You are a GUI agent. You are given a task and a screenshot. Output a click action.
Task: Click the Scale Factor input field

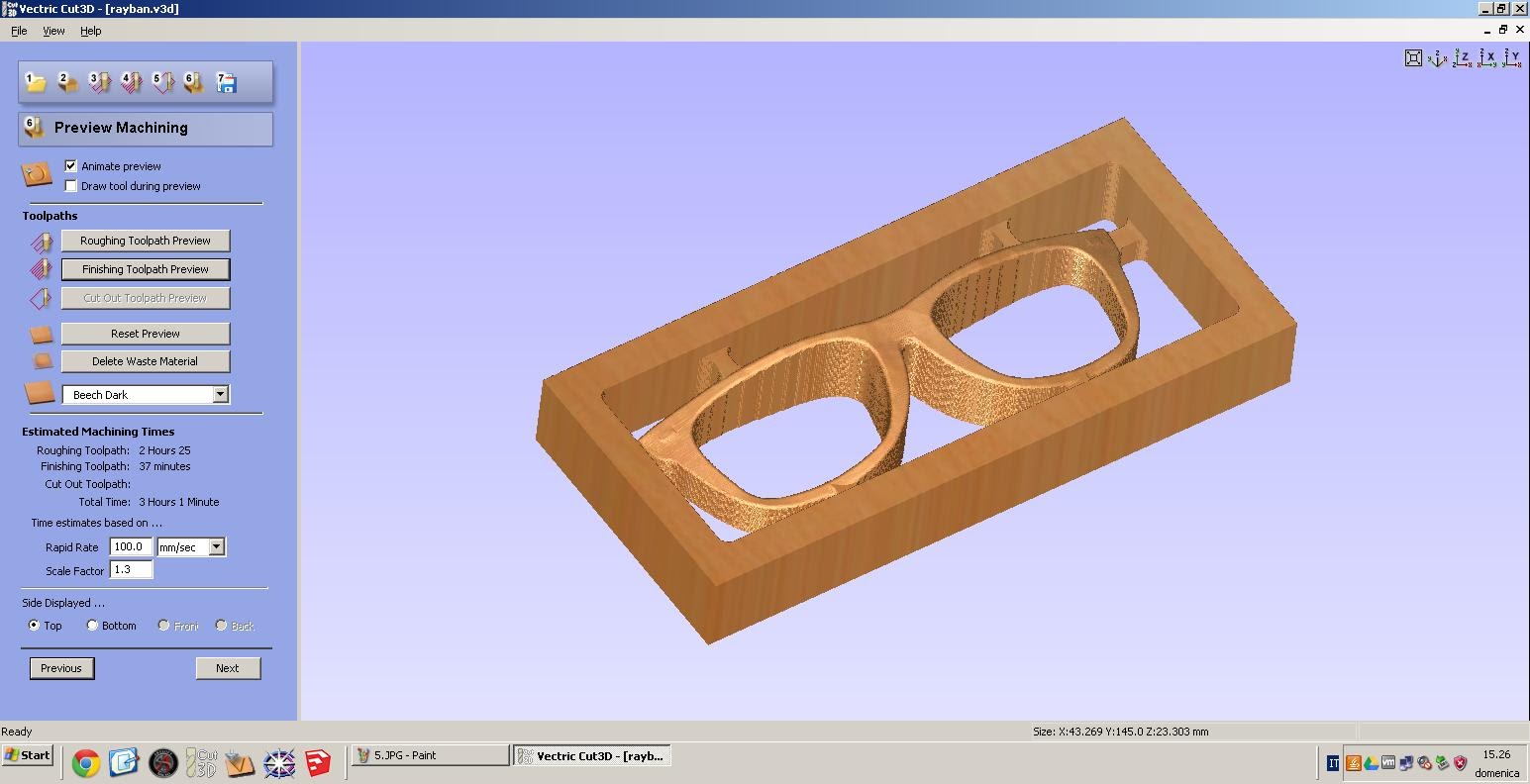point(131,569)
